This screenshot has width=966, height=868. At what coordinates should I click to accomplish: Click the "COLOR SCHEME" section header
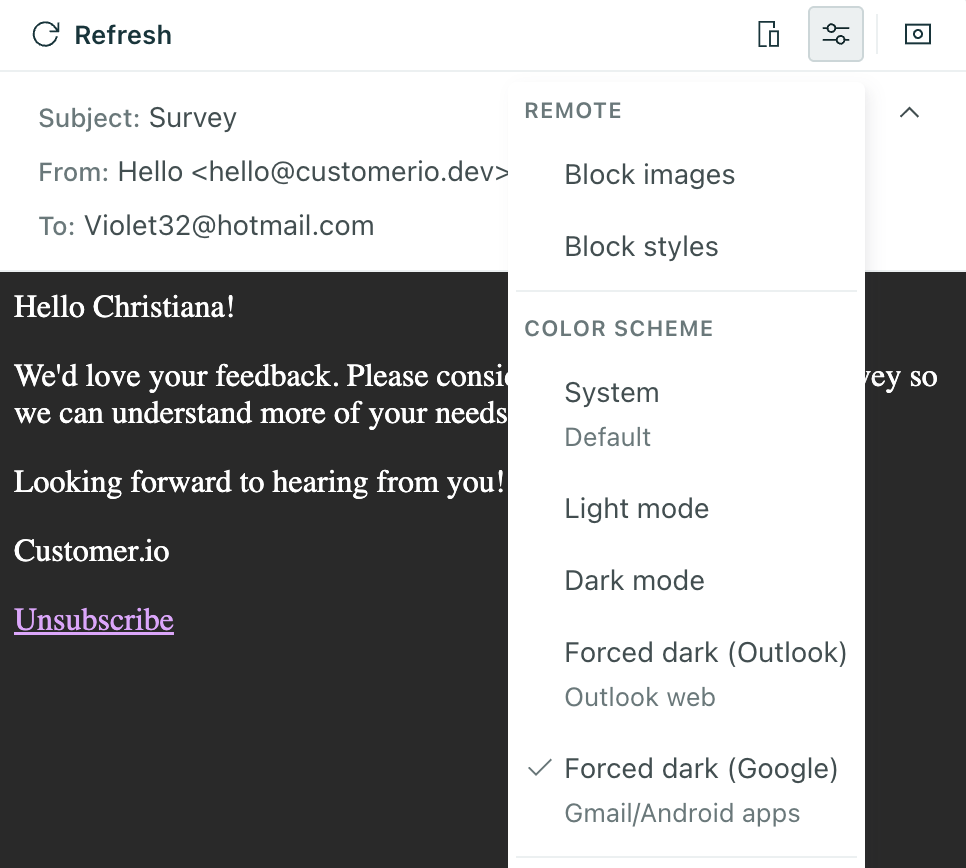[x=618, y=328]
